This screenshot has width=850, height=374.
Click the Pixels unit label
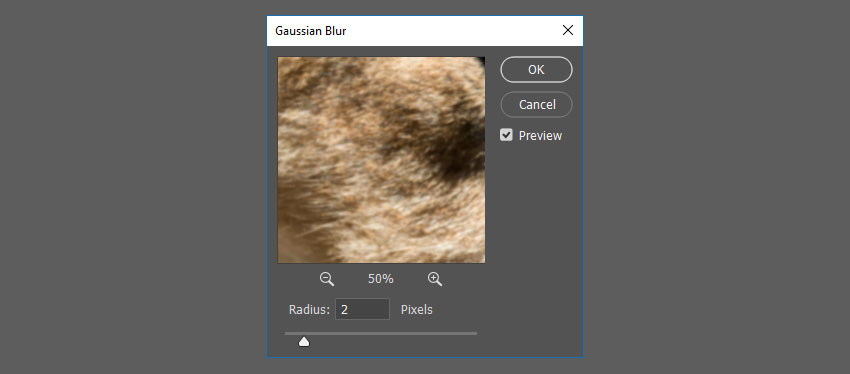tap(416, 309)
